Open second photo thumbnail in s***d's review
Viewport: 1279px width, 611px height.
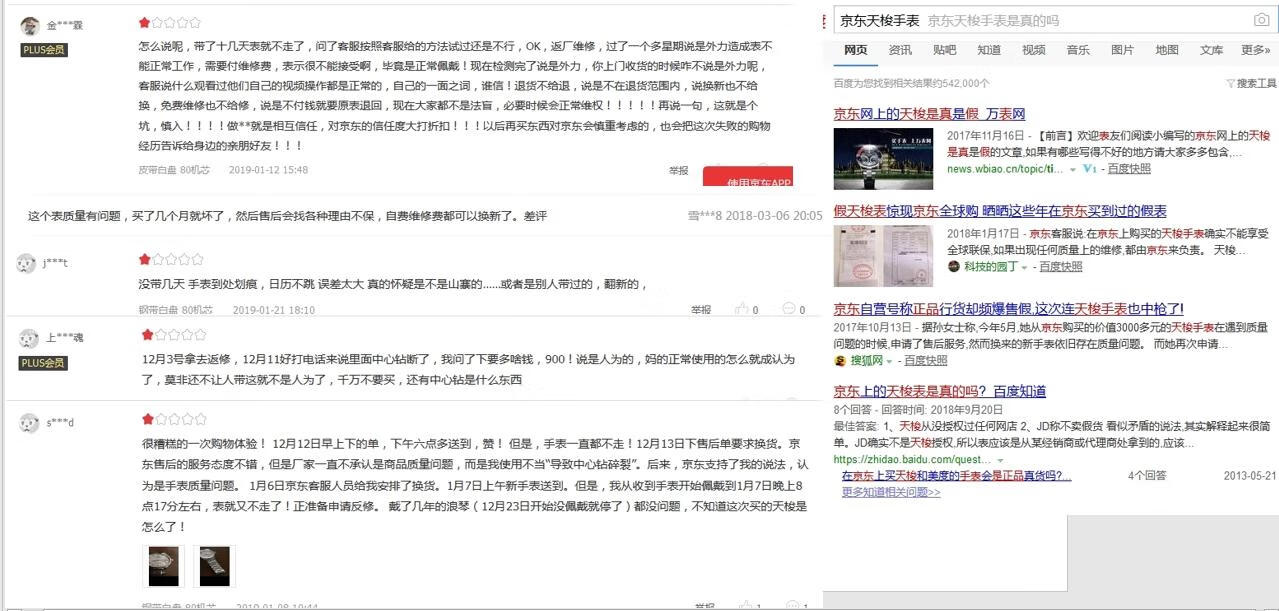[x=215, y=566]
